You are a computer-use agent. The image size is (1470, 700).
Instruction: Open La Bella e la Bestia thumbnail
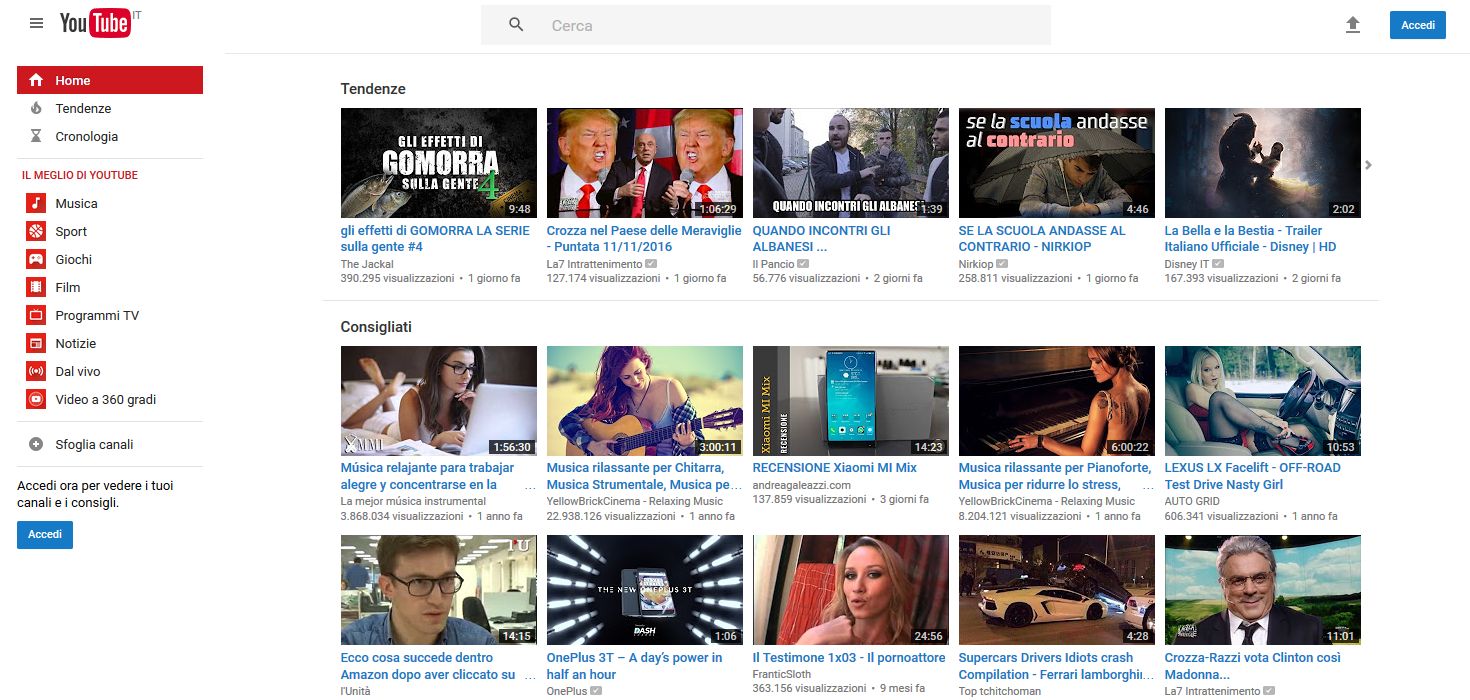coord(1263,163)
